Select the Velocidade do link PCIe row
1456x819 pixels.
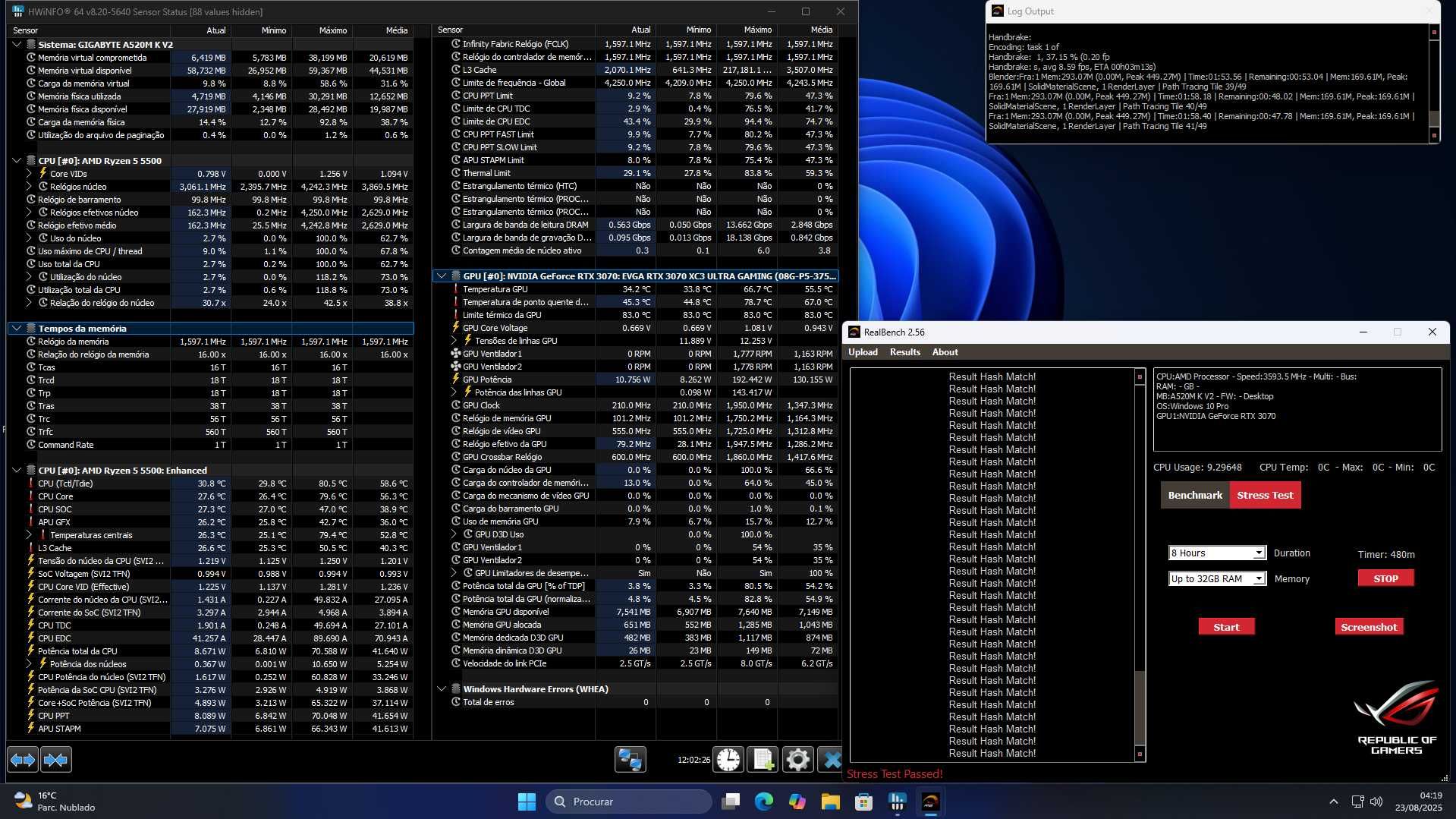[x=634, y=663]
